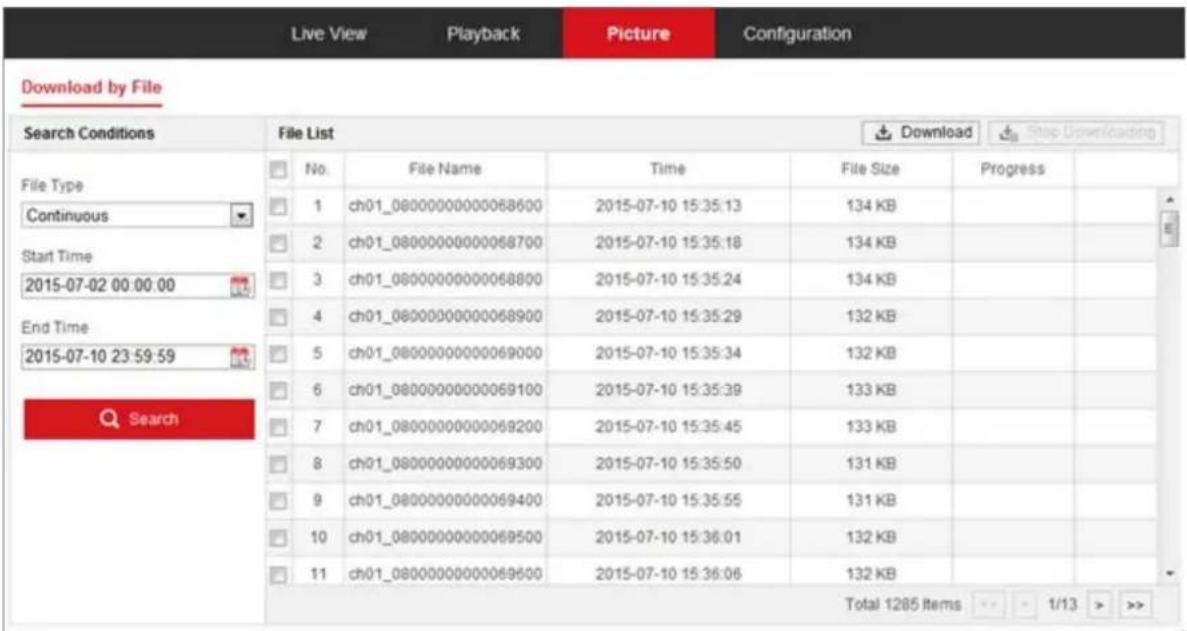The image size is (1187, 631).
Task: Check the box for file No. 3
Action: pos(279,280)
